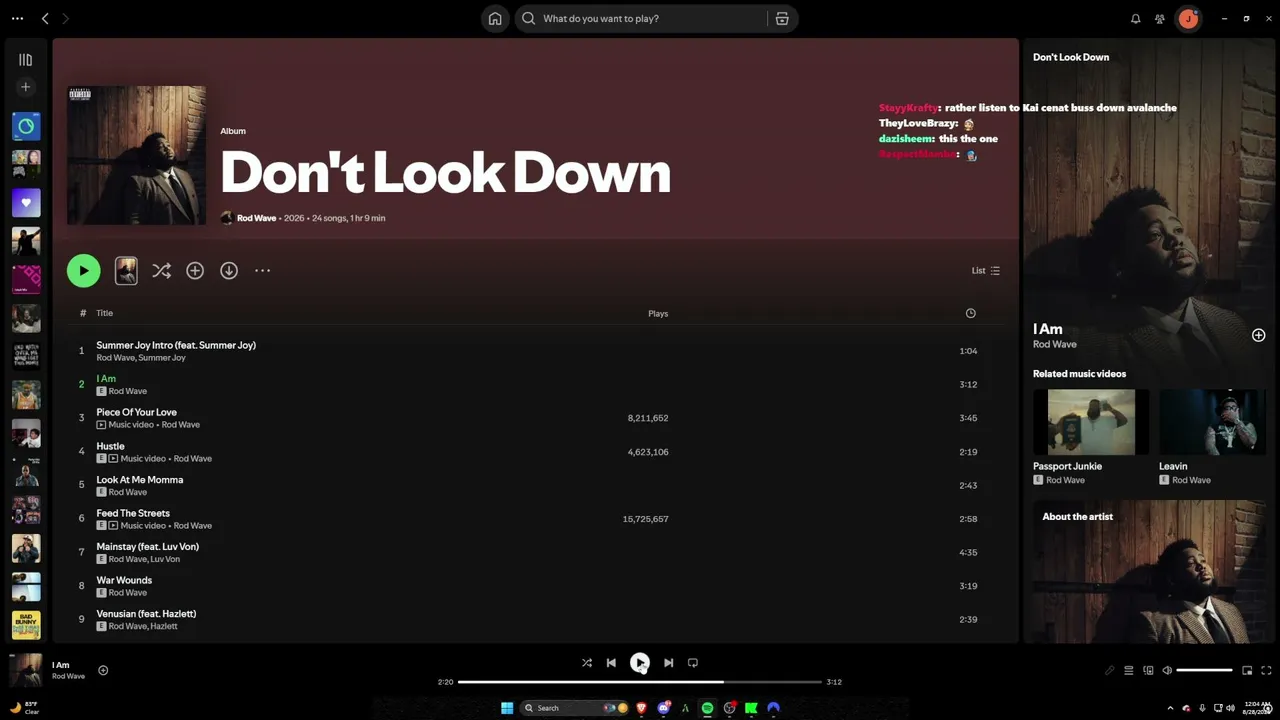Viewport: 1280px width, 720px height.
Task: Resume playback with the player play button
Action: click(x=640, y=662)
